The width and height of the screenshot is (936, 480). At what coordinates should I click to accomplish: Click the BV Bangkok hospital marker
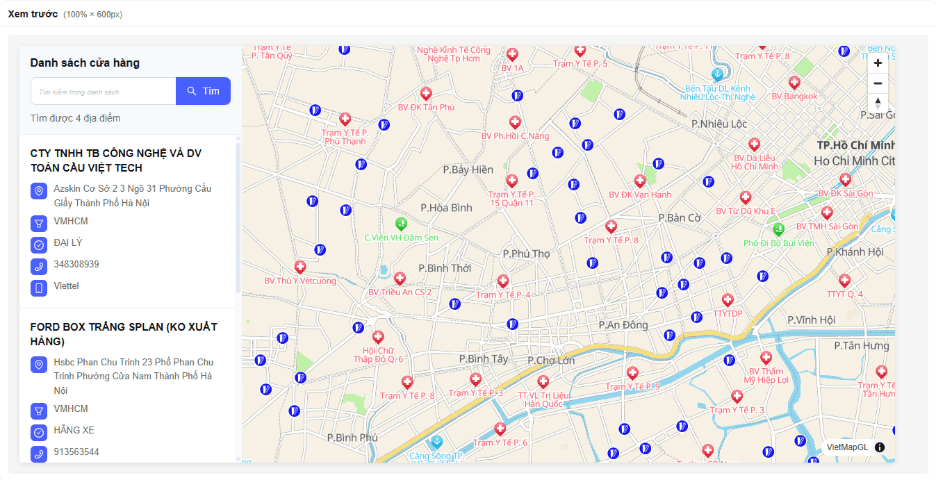(x=794, y=82)
